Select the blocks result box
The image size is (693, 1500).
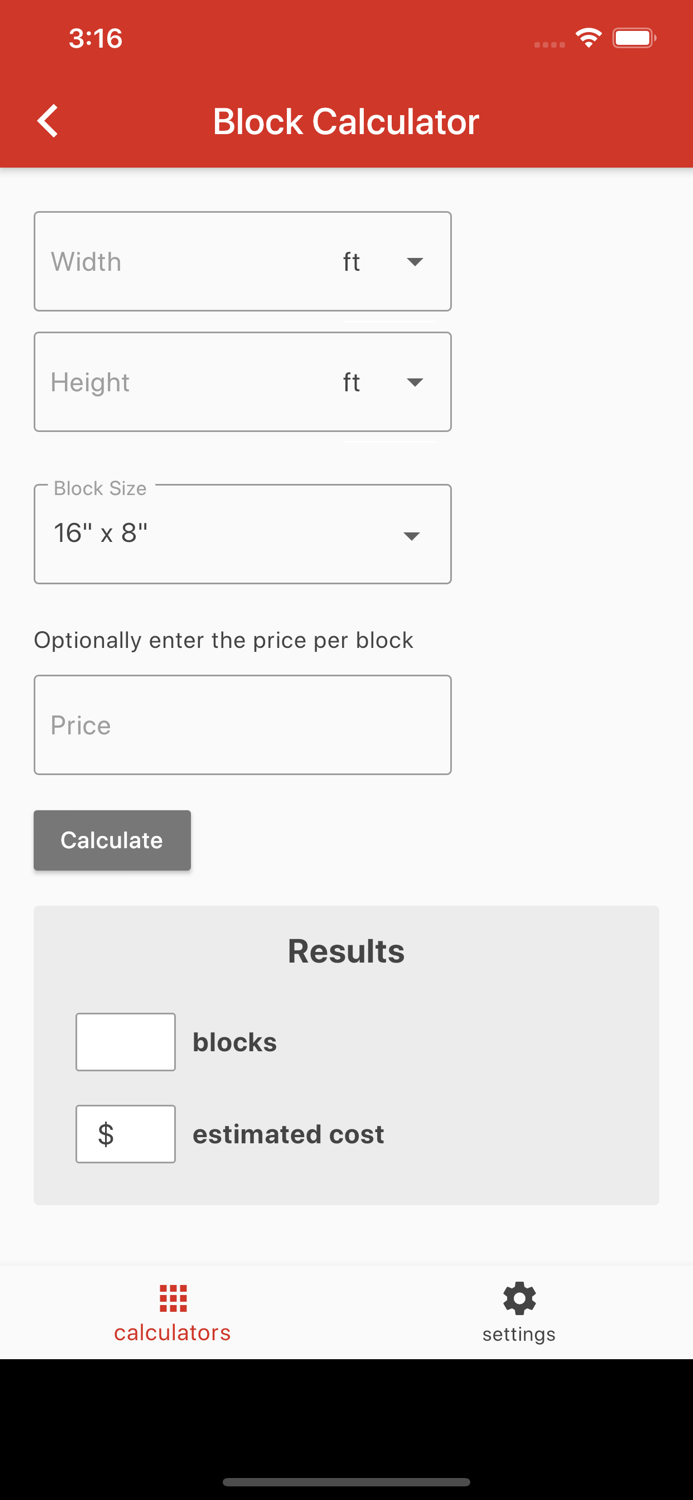tap(125, 1041)
